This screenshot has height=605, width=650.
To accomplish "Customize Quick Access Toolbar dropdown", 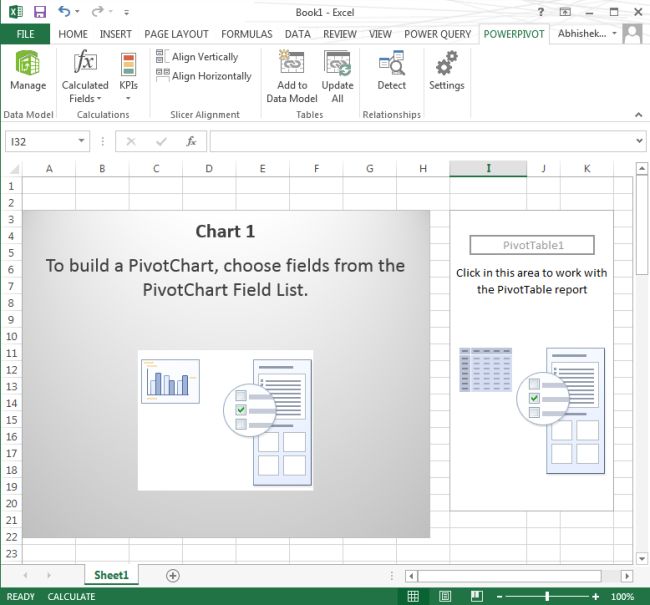I will [x=126, y=12].
